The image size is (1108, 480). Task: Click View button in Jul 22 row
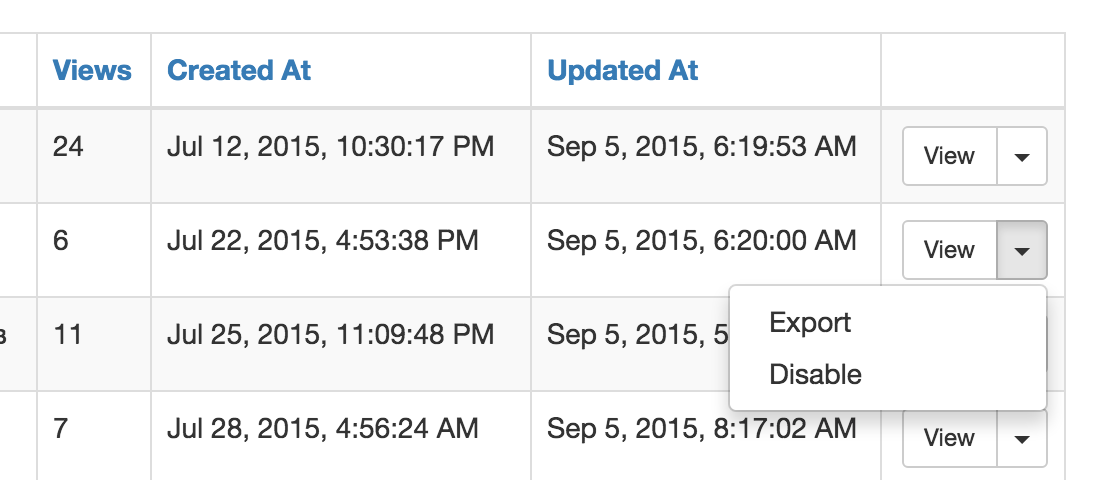click(x=950, y=250)
